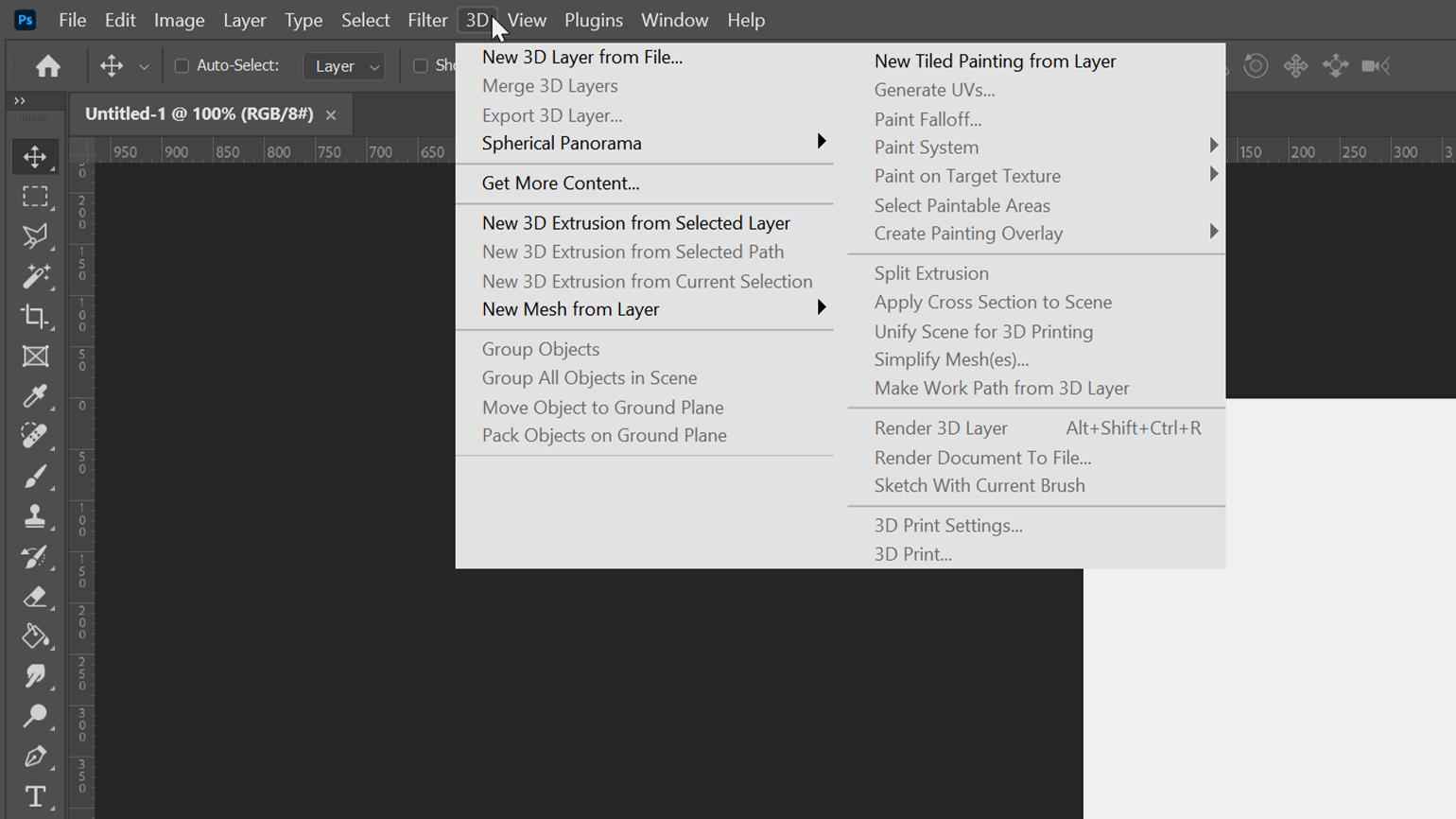The width and height of the screenshot is (1456, 819).
Task: Click the Home screen icon
Action: click(48, 65)
